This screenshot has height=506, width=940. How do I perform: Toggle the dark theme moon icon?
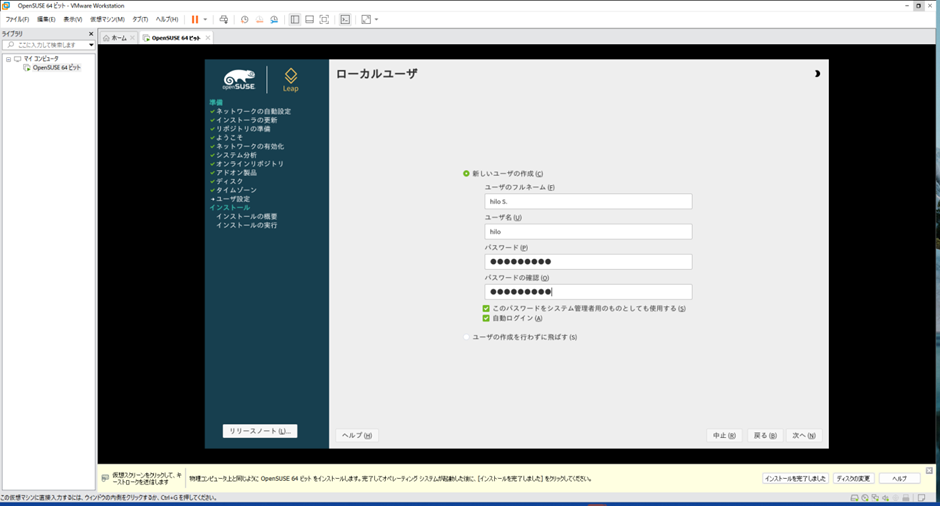(x=817, y=74)
